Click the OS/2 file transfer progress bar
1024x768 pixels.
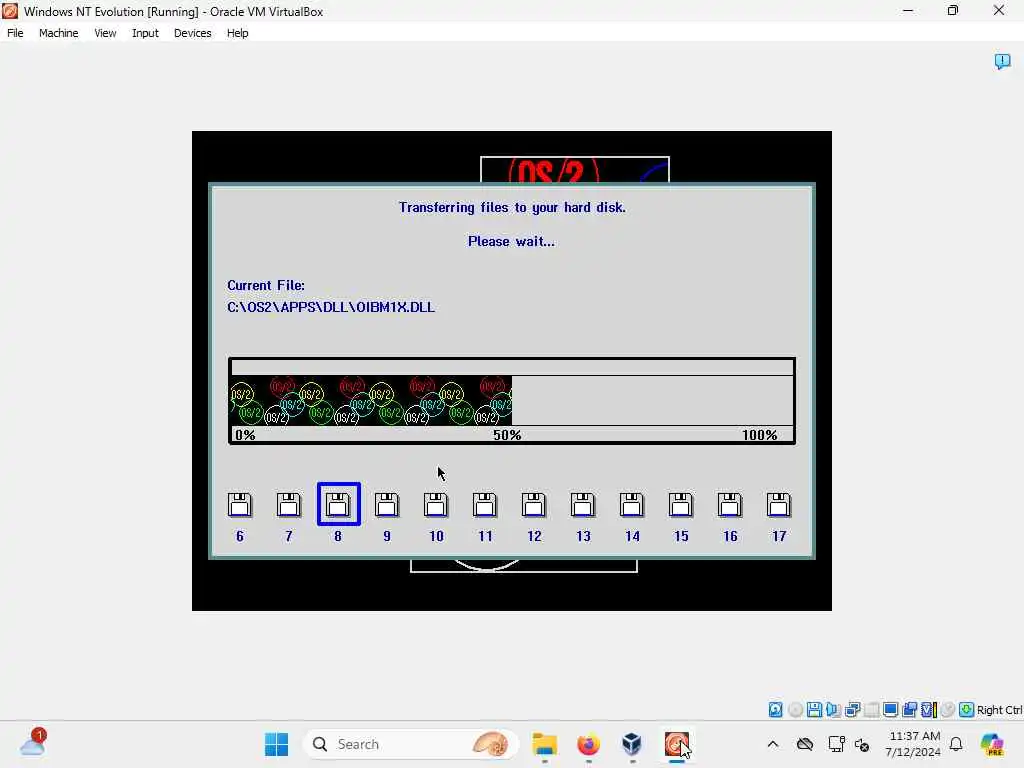[x=512, y=400]
